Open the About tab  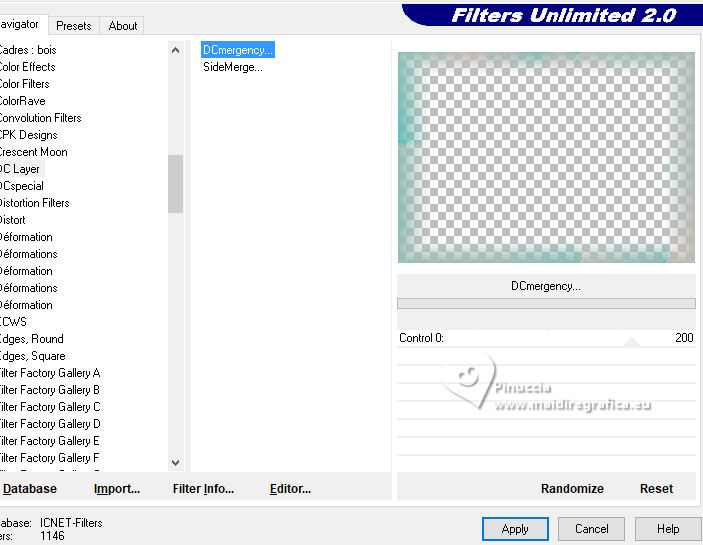click(x=122, y=26)
